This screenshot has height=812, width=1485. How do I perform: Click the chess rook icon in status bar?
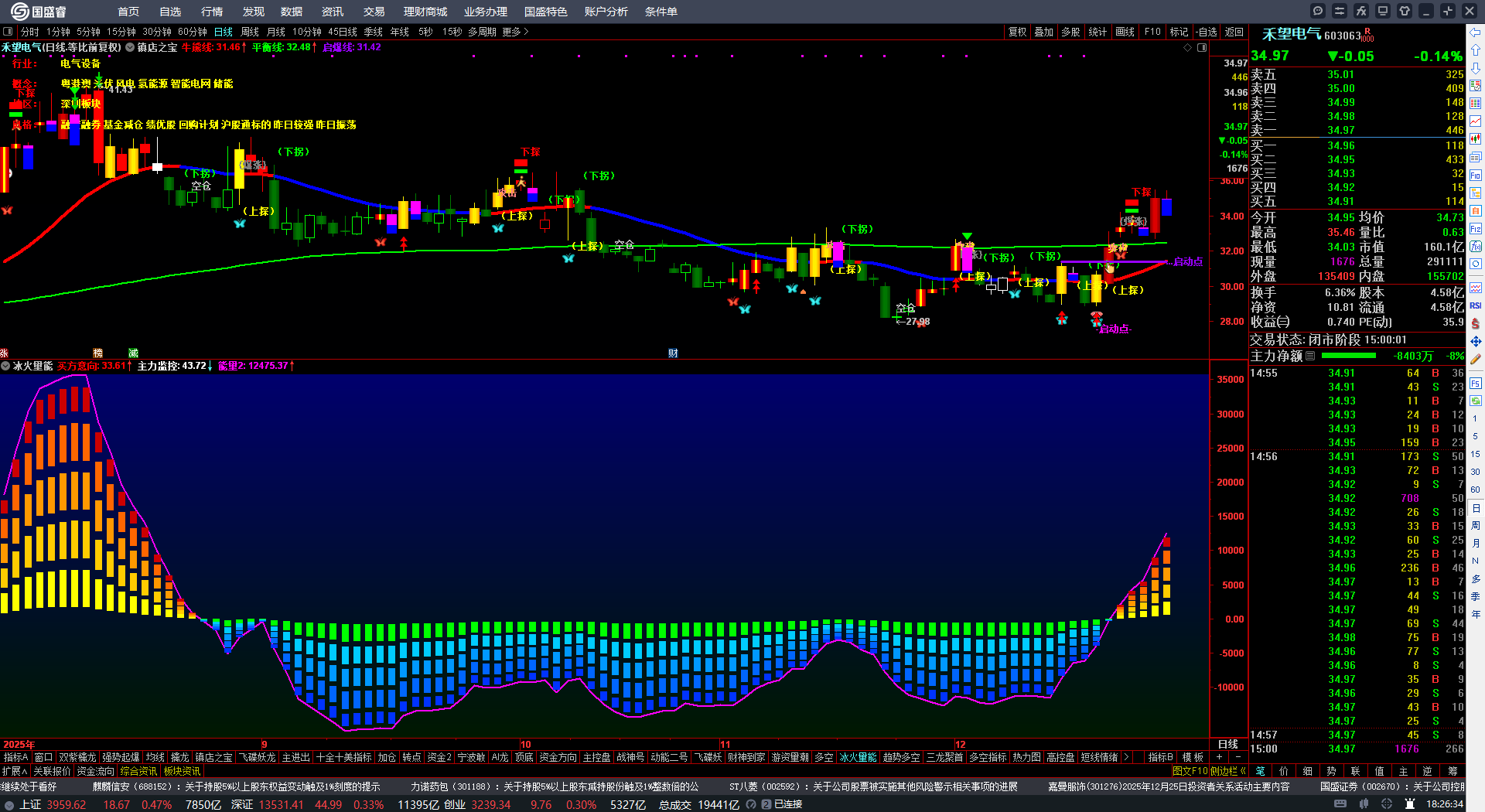click(x=1410, y=804)
